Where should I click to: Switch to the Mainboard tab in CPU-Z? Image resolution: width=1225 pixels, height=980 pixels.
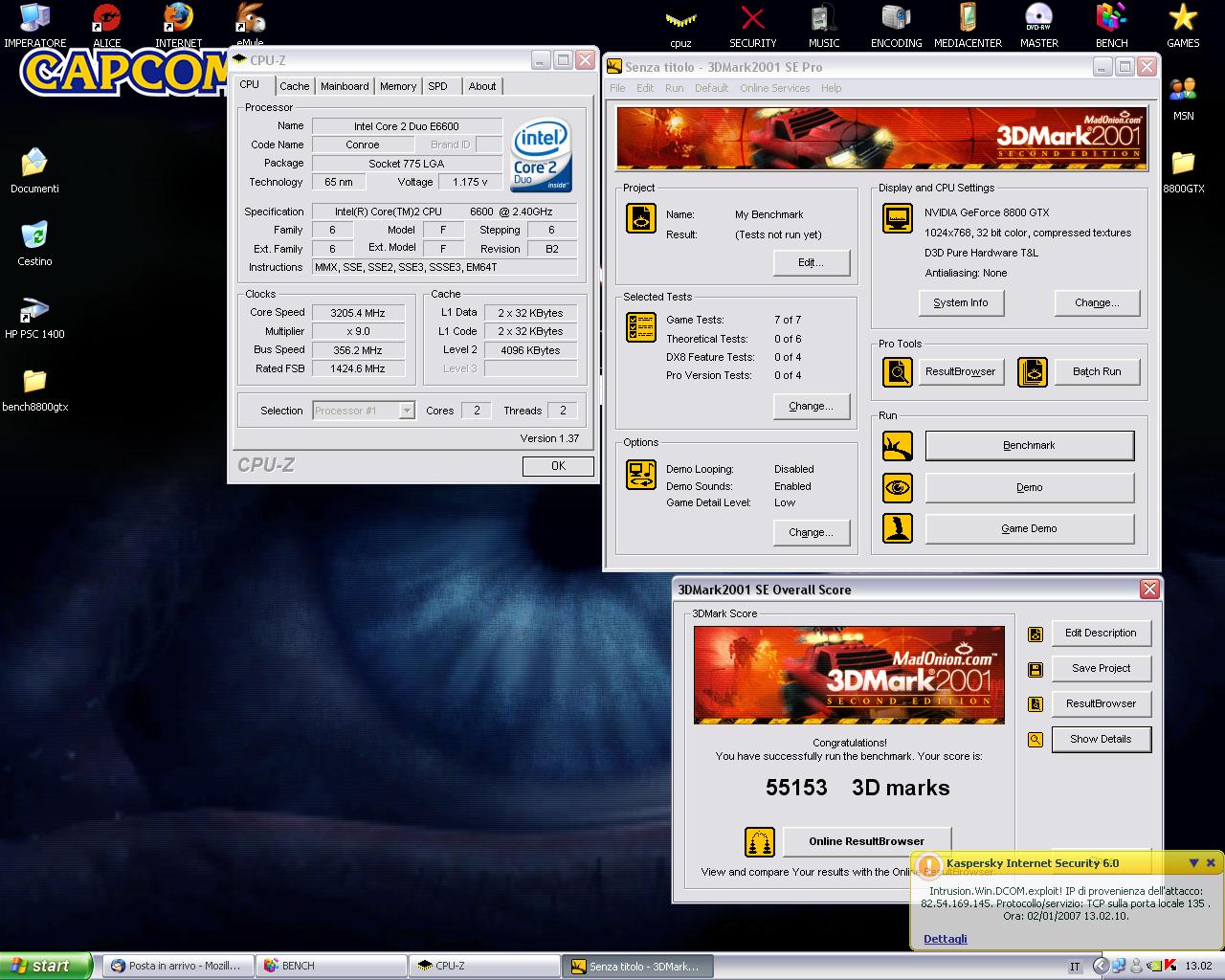click(x=345, y=86)
